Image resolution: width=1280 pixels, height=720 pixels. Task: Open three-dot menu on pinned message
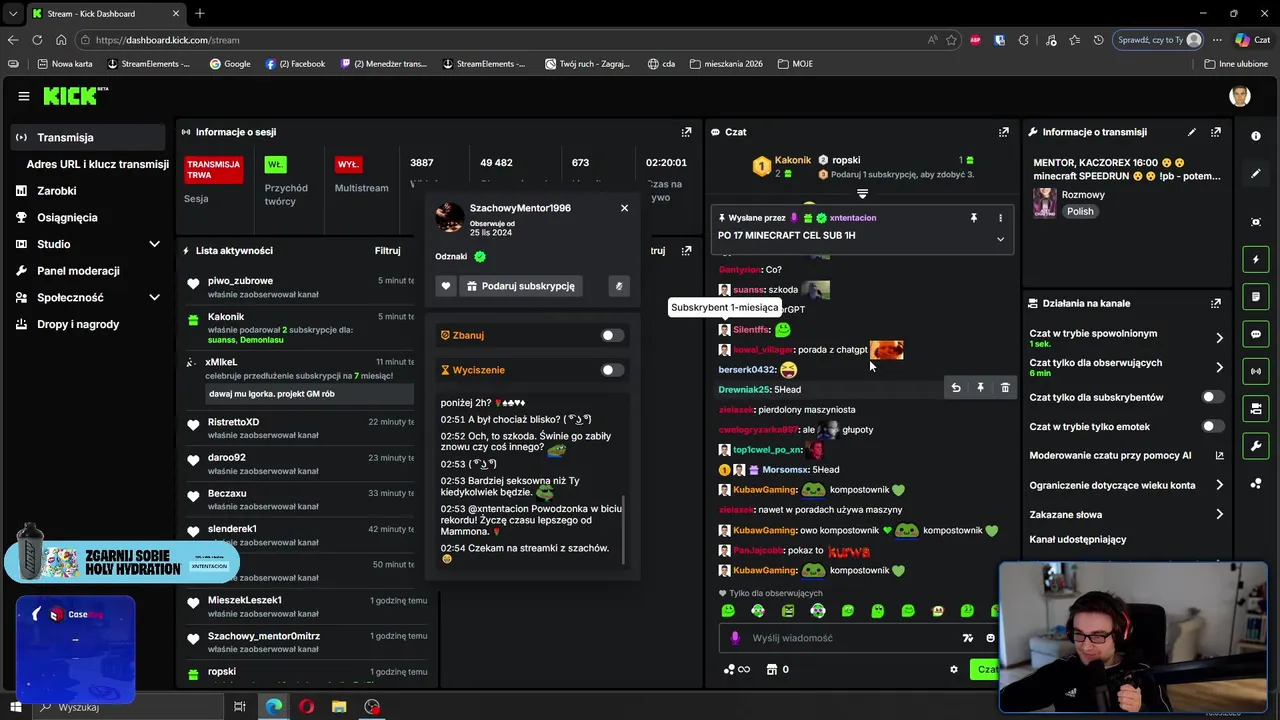(x=1000, y=218)
